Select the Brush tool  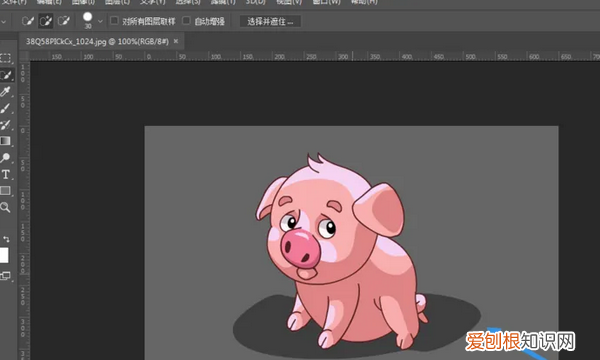tap(5, 108)
